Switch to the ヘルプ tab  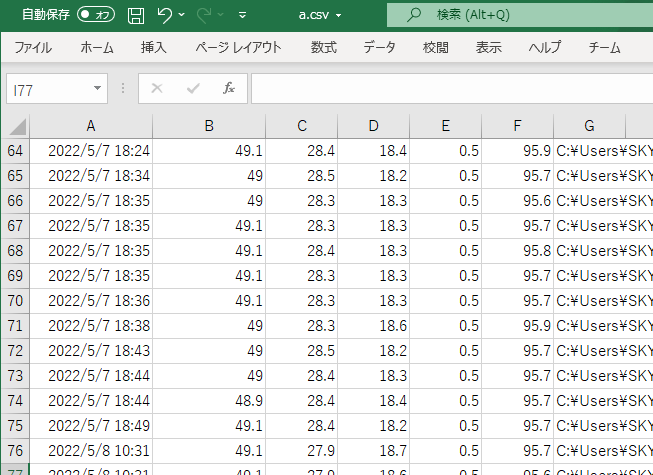[x=545, y=47]
